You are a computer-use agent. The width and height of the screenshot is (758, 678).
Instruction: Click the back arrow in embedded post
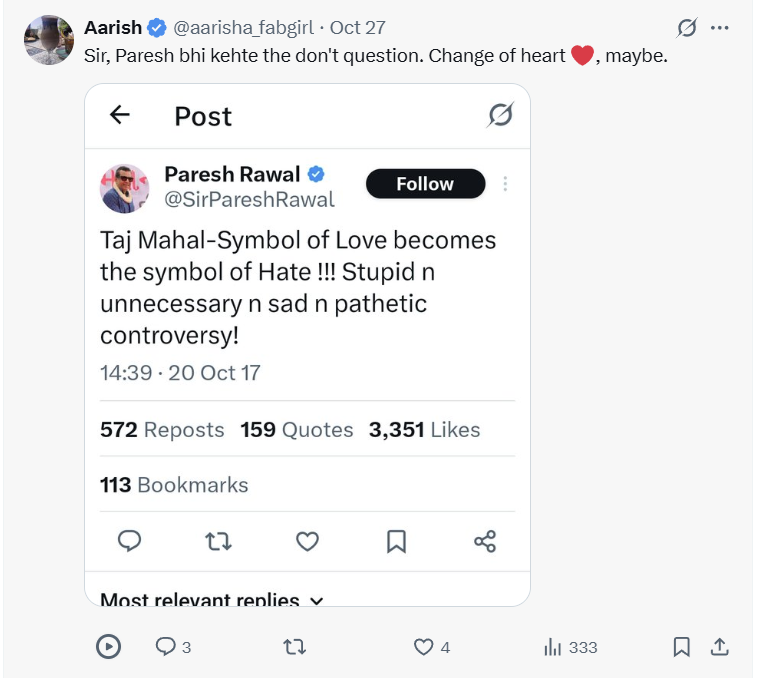point(120,115)
